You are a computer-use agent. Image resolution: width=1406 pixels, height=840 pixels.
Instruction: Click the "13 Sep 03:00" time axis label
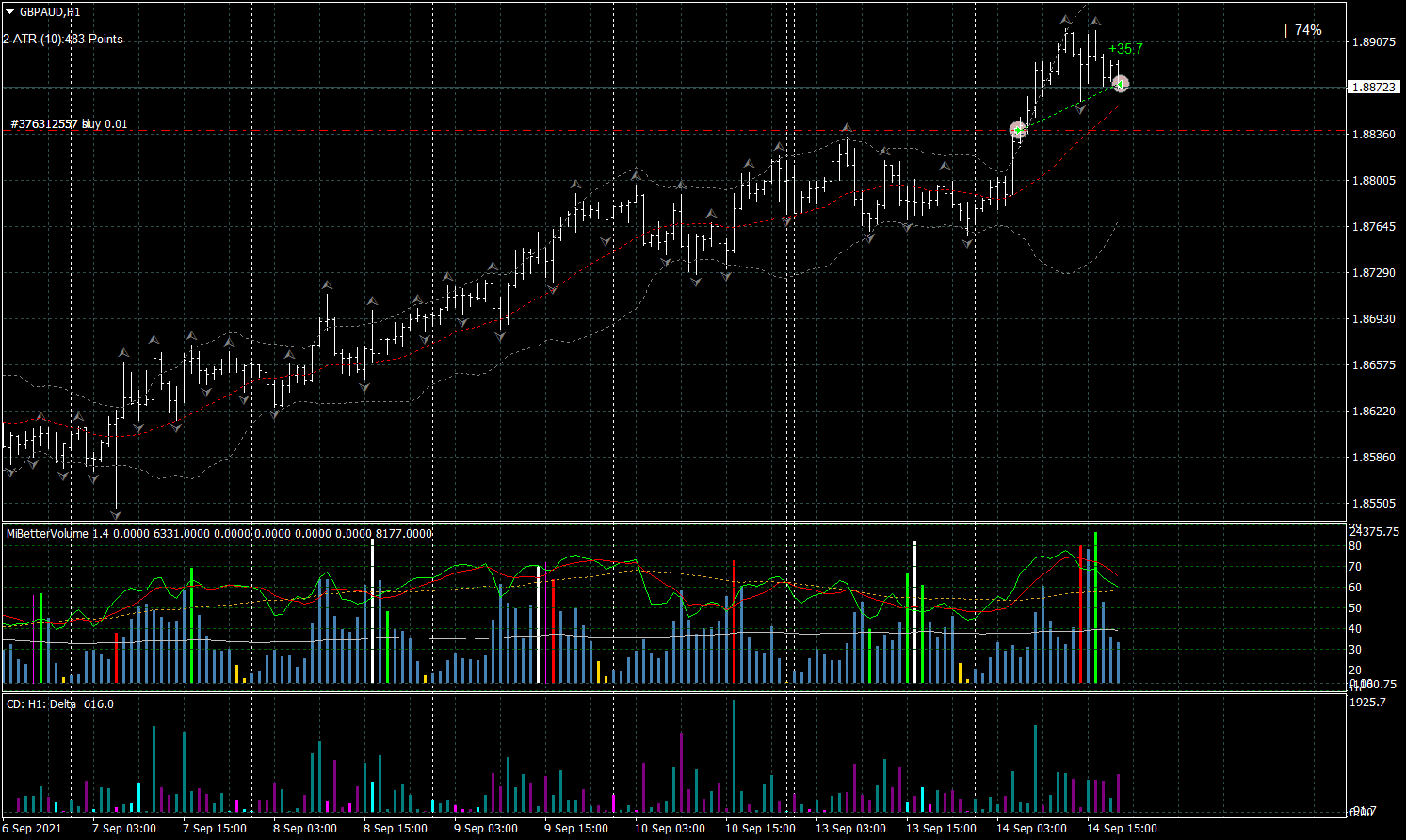[850, 829]
